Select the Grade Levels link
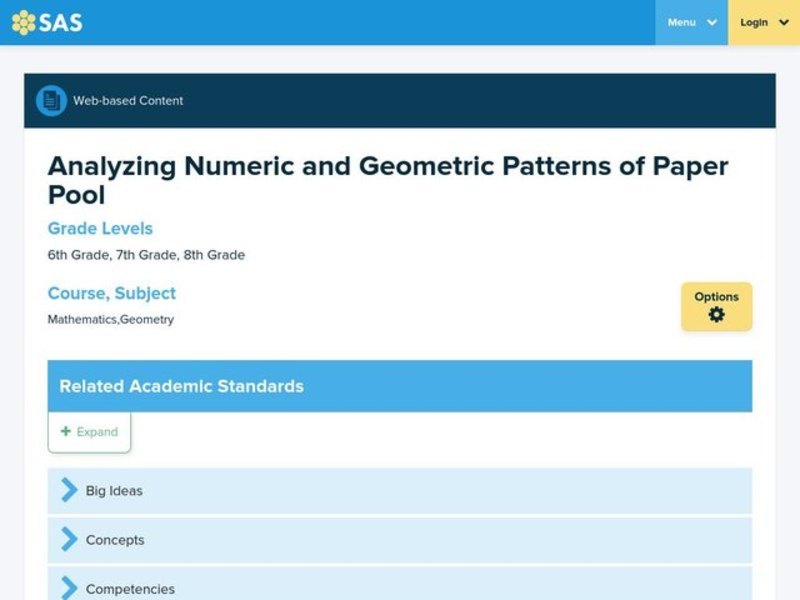 [100, 229]
